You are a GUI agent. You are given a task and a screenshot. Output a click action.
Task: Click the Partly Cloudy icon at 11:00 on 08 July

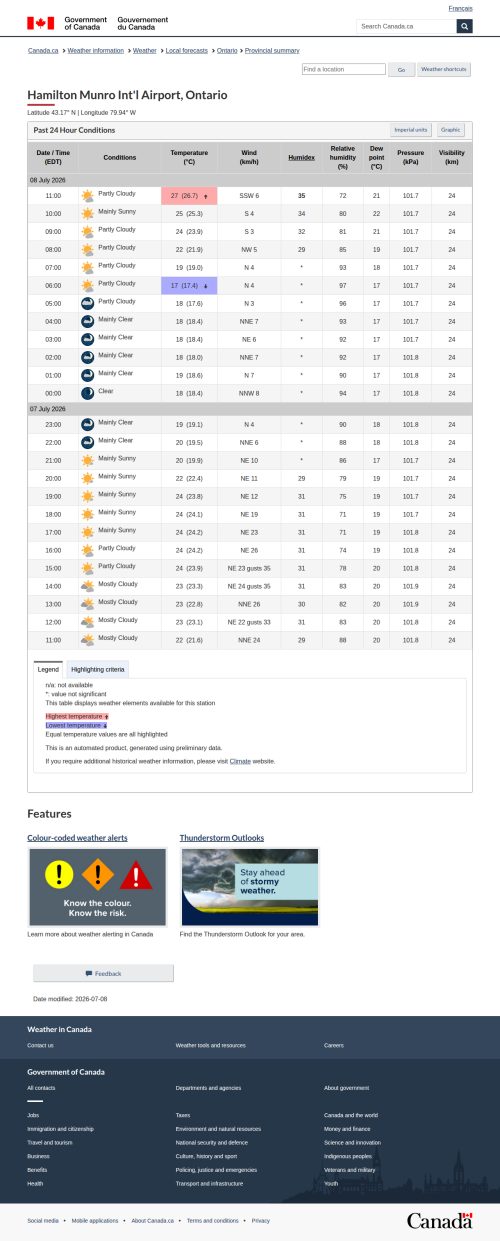88,196
